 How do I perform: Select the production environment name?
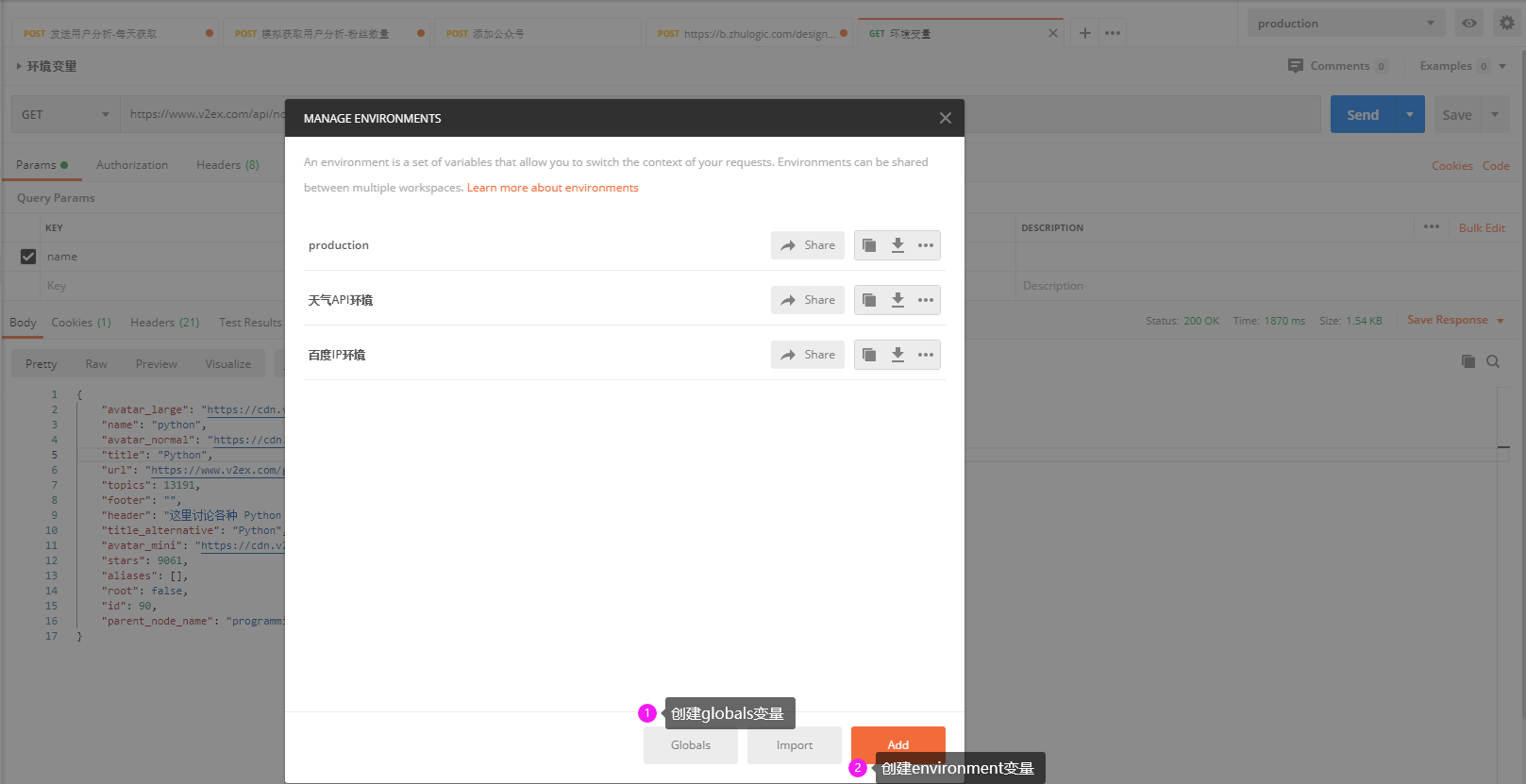(339, 245)
